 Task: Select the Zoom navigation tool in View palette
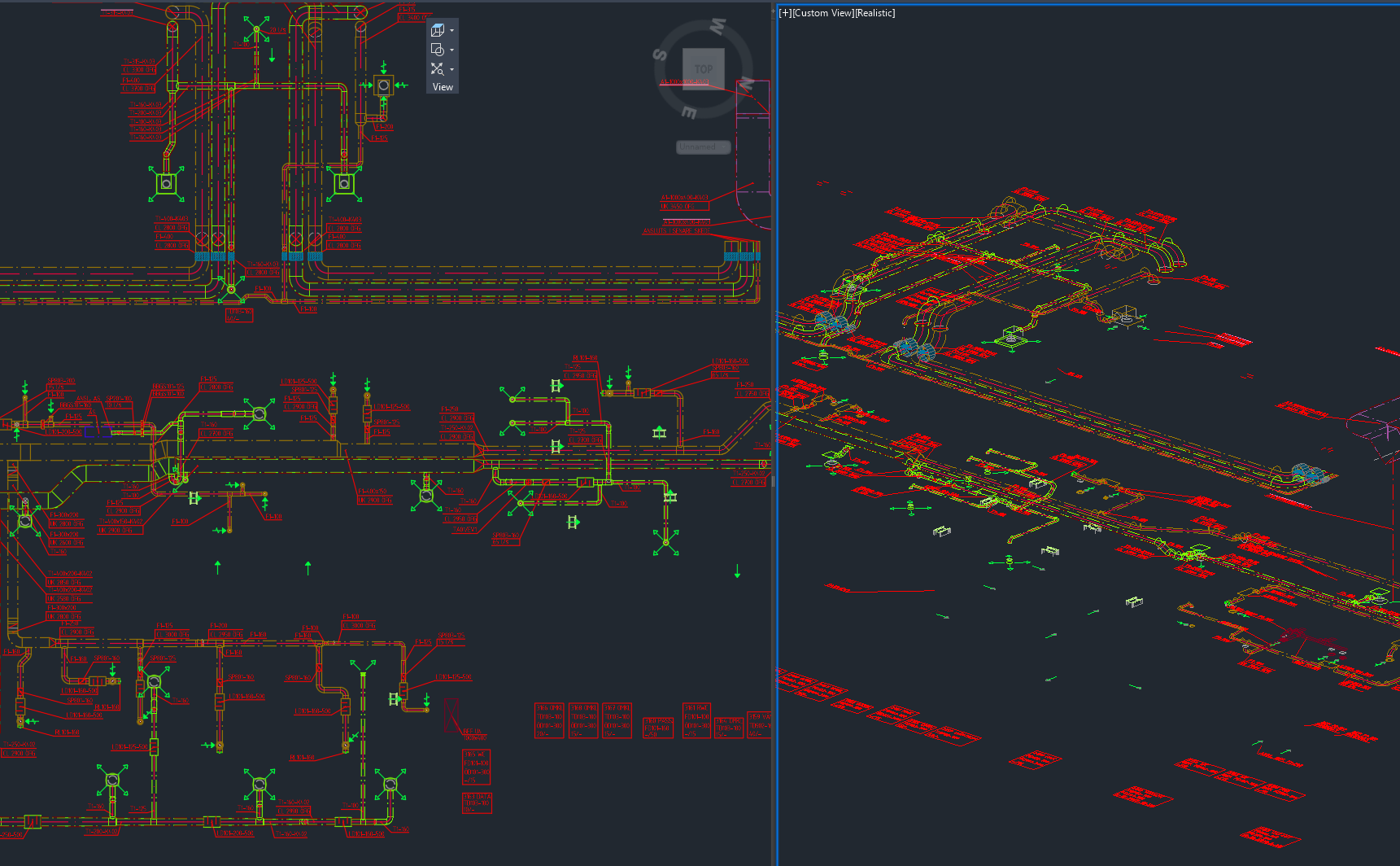436,68
